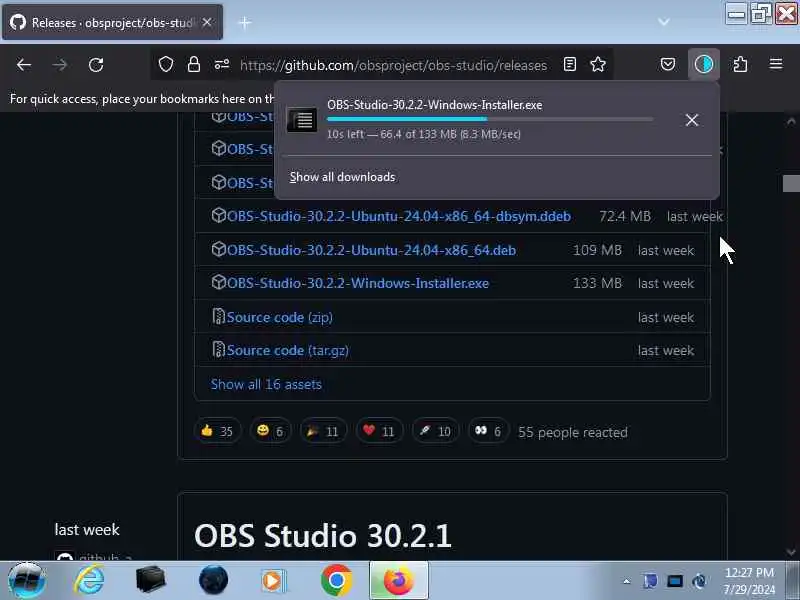Click the download progress bar
The image size is (800, 600).
click(x=490, y=119)
